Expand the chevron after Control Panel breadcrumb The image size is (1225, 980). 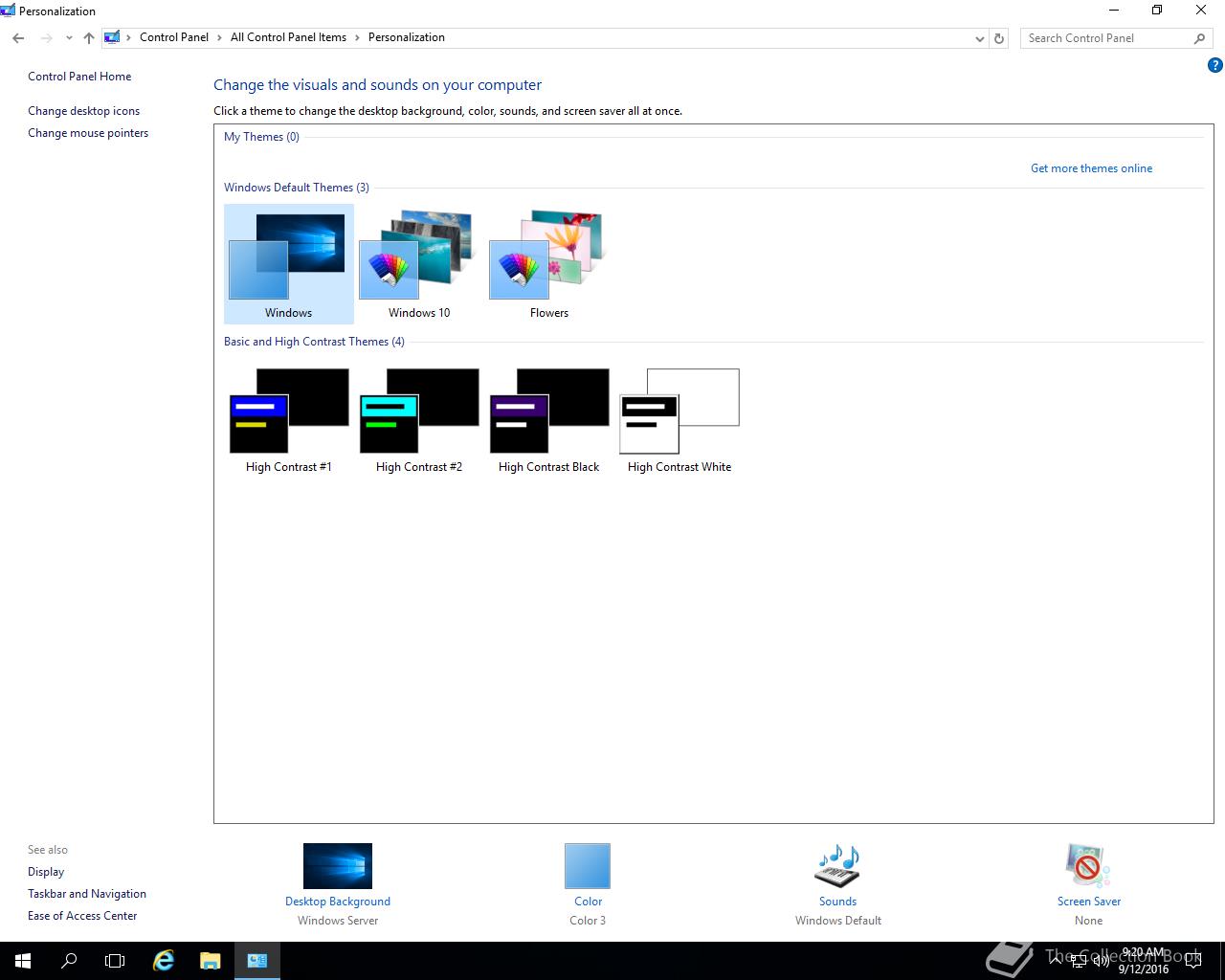click(x=220, y=37)
